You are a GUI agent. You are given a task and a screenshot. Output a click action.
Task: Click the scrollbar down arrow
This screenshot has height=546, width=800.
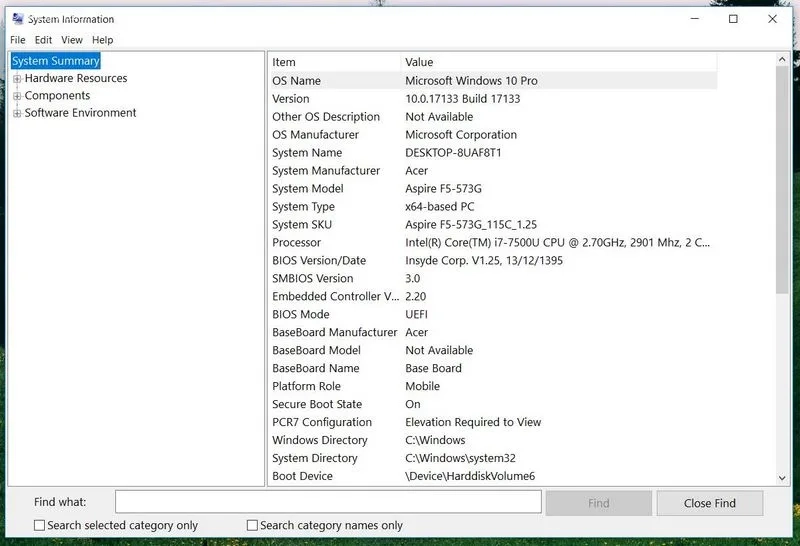point(782,478)
